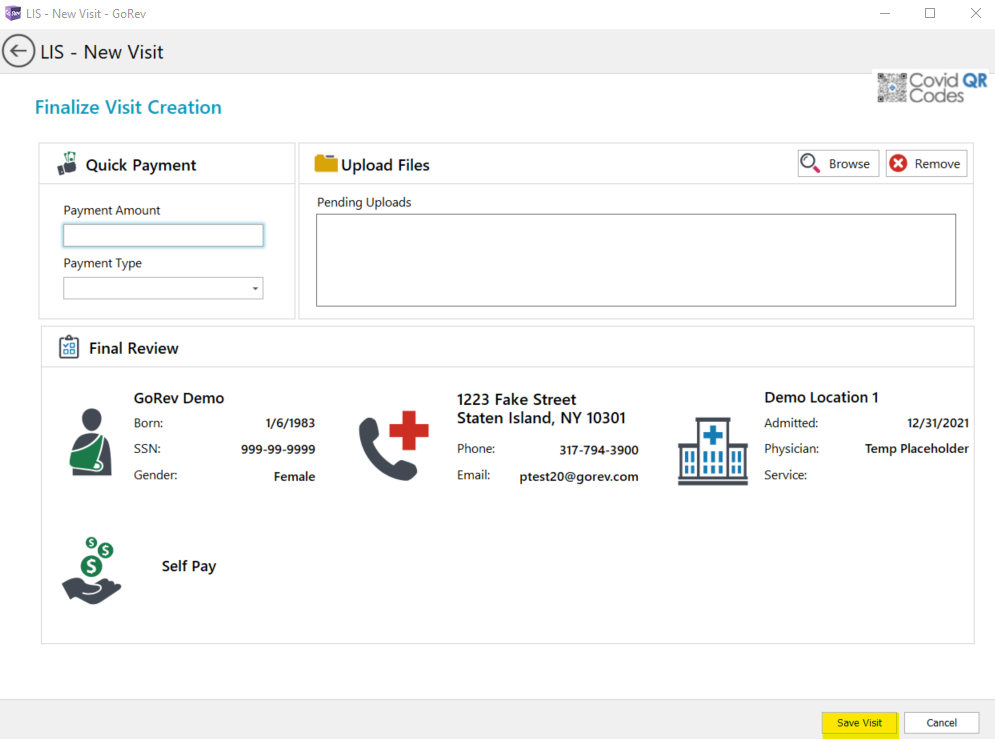Viewport: 995px width, 742px height.
Task: Click the patient with arm sling icon
Action: pyautogui.click(x=91, y=442)
